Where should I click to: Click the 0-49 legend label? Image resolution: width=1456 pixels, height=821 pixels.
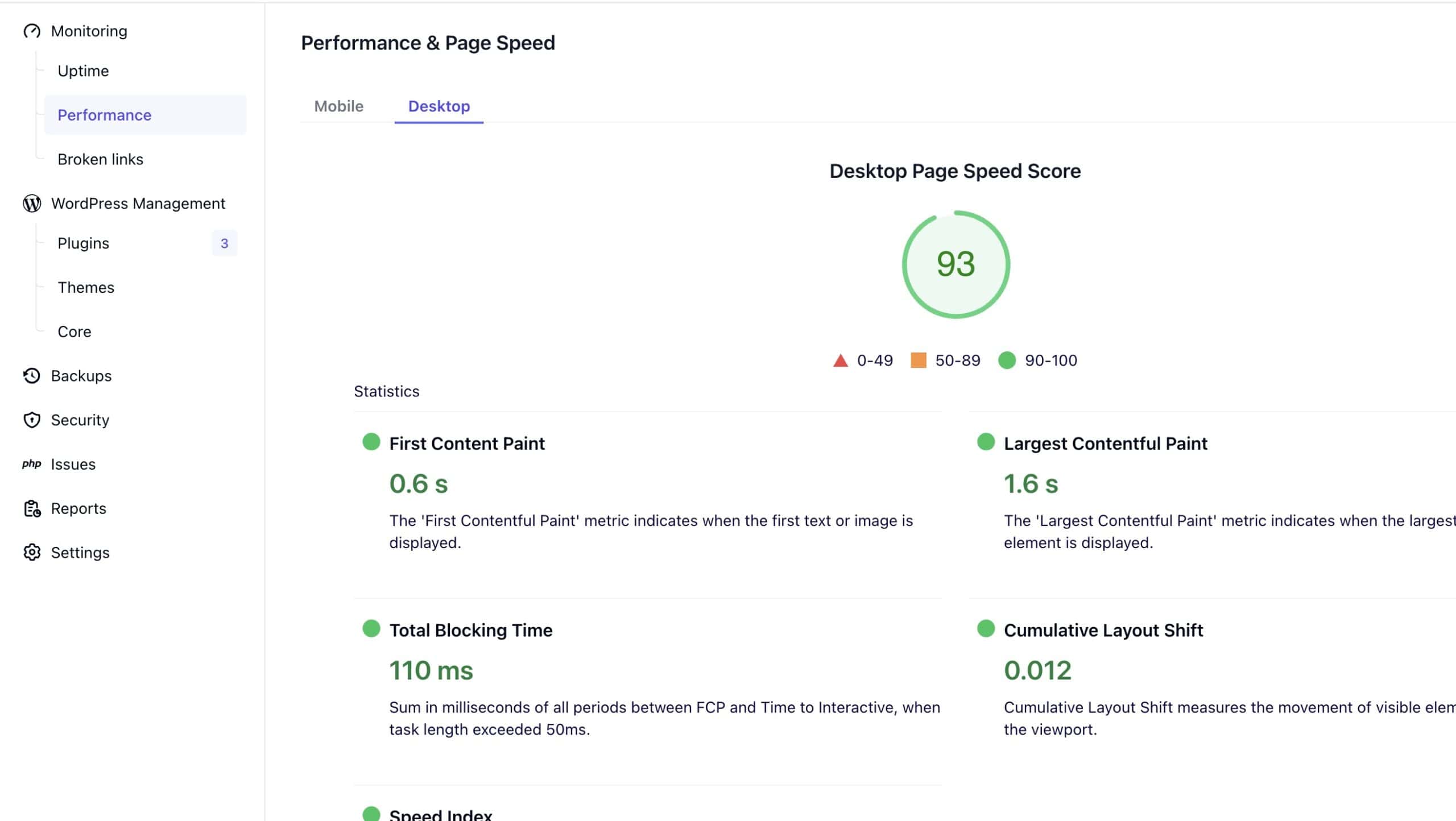click(875, 360)
